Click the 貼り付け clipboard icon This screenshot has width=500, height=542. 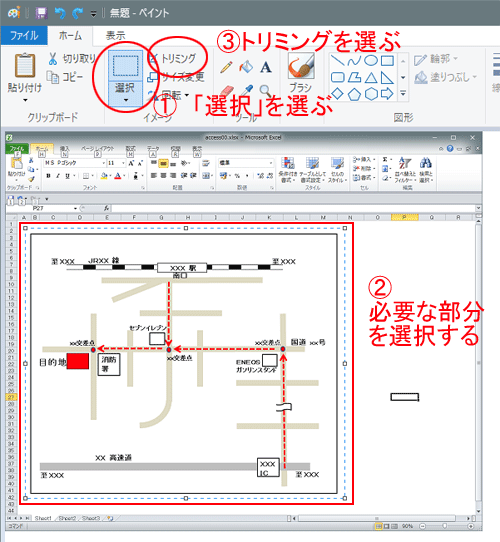tap(25, 65)
